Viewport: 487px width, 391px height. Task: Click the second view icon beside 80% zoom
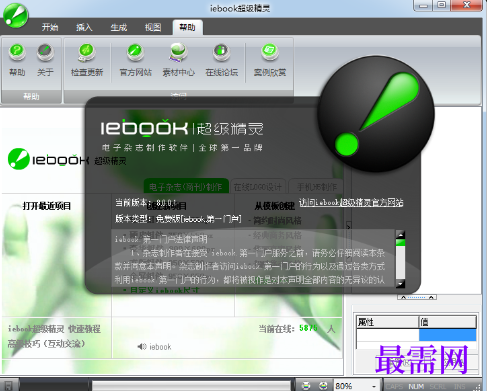[x=323, y=386]
